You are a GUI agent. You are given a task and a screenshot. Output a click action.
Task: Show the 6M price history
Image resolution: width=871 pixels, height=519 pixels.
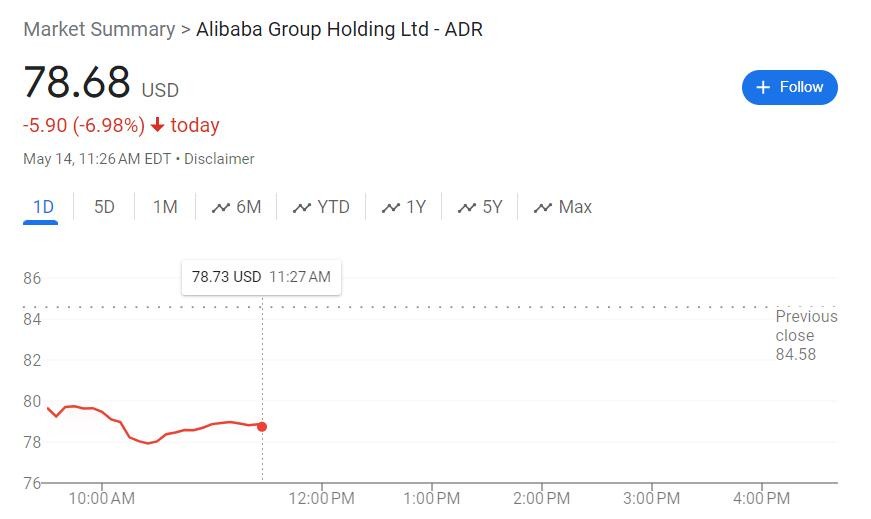coord(248,207)
